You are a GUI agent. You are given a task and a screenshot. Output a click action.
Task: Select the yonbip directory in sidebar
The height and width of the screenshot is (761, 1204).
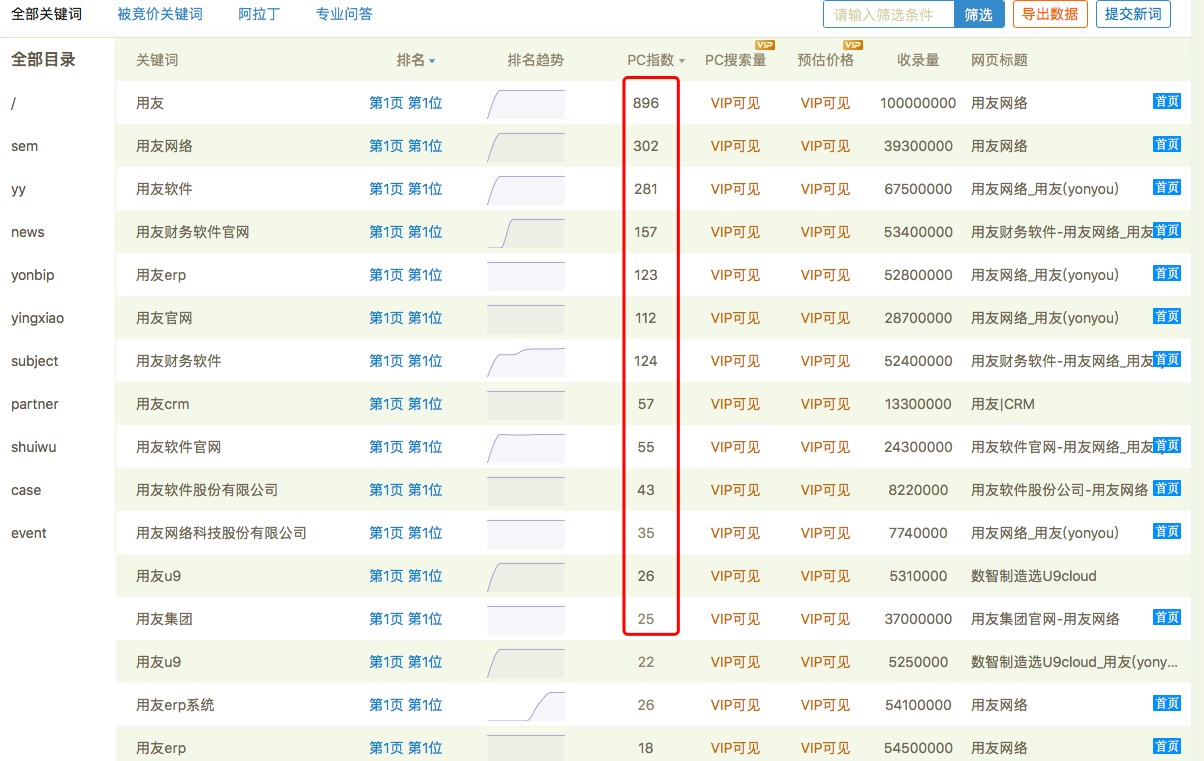click(31, 275)
